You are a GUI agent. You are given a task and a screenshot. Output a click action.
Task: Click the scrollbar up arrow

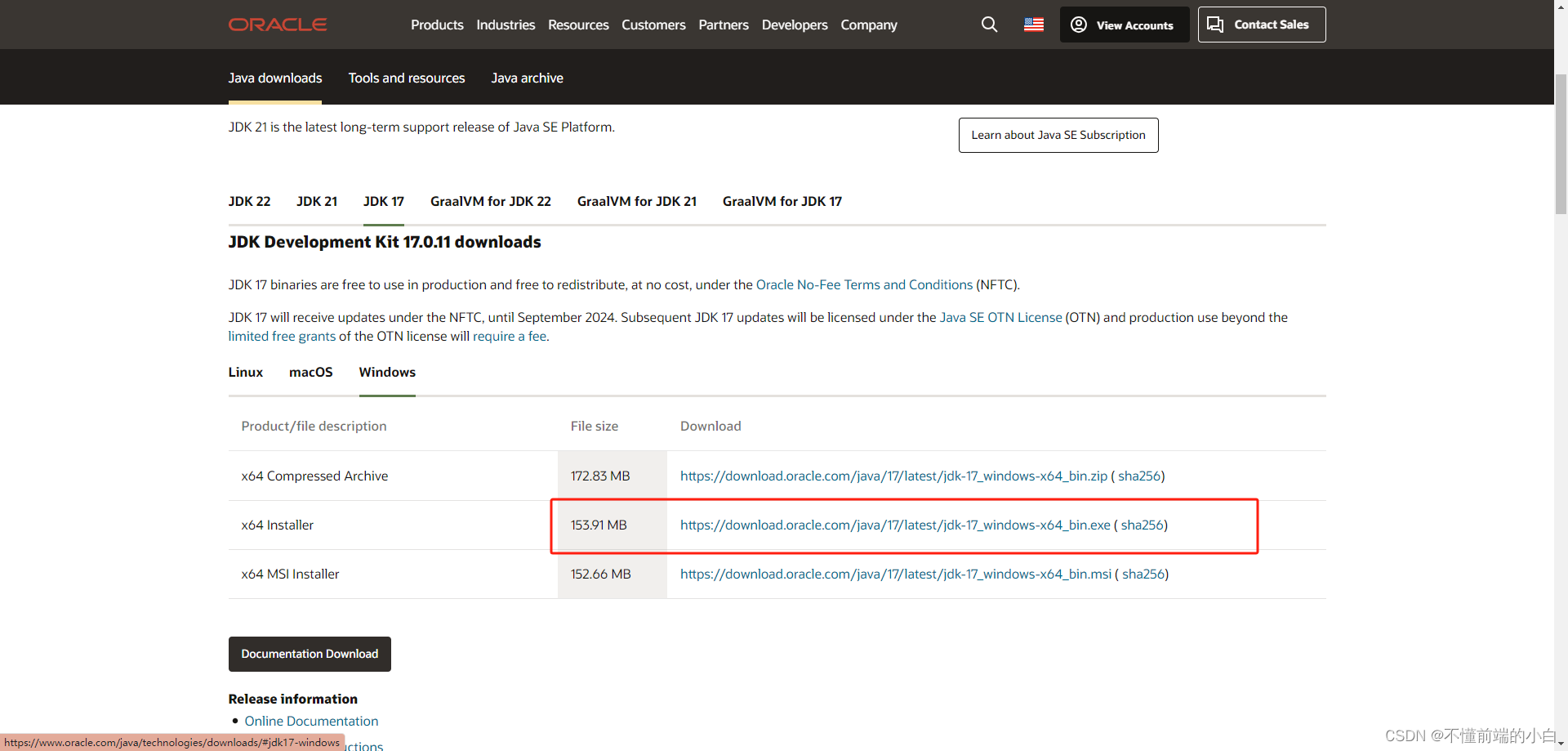pyautogui.click(x=1561, y=7)
